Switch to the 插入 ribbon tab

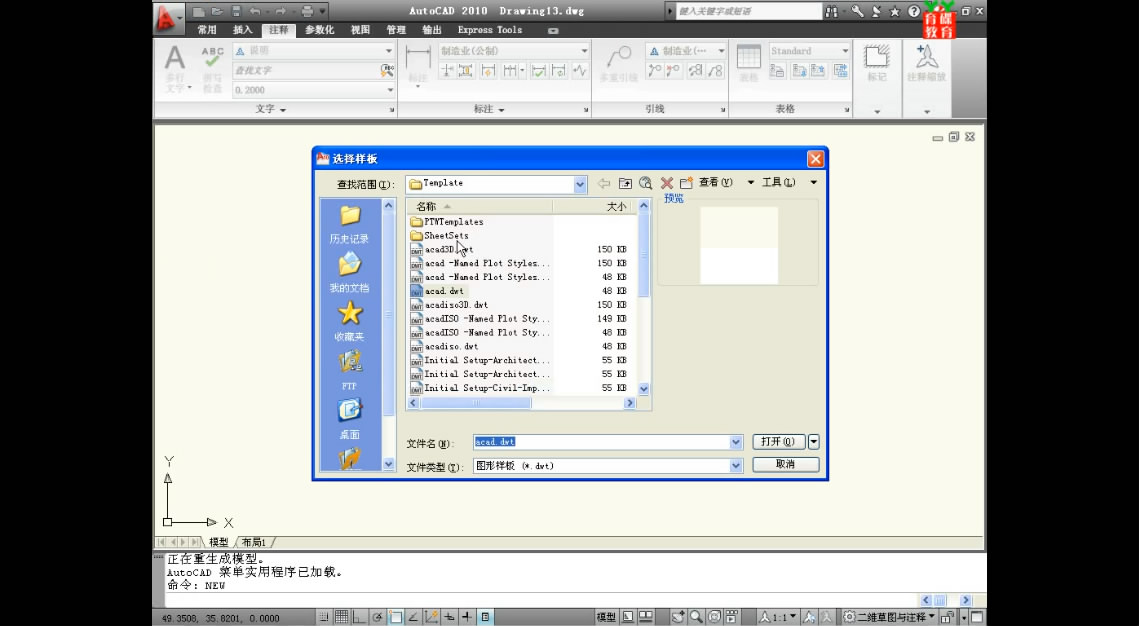click(243, 30)
